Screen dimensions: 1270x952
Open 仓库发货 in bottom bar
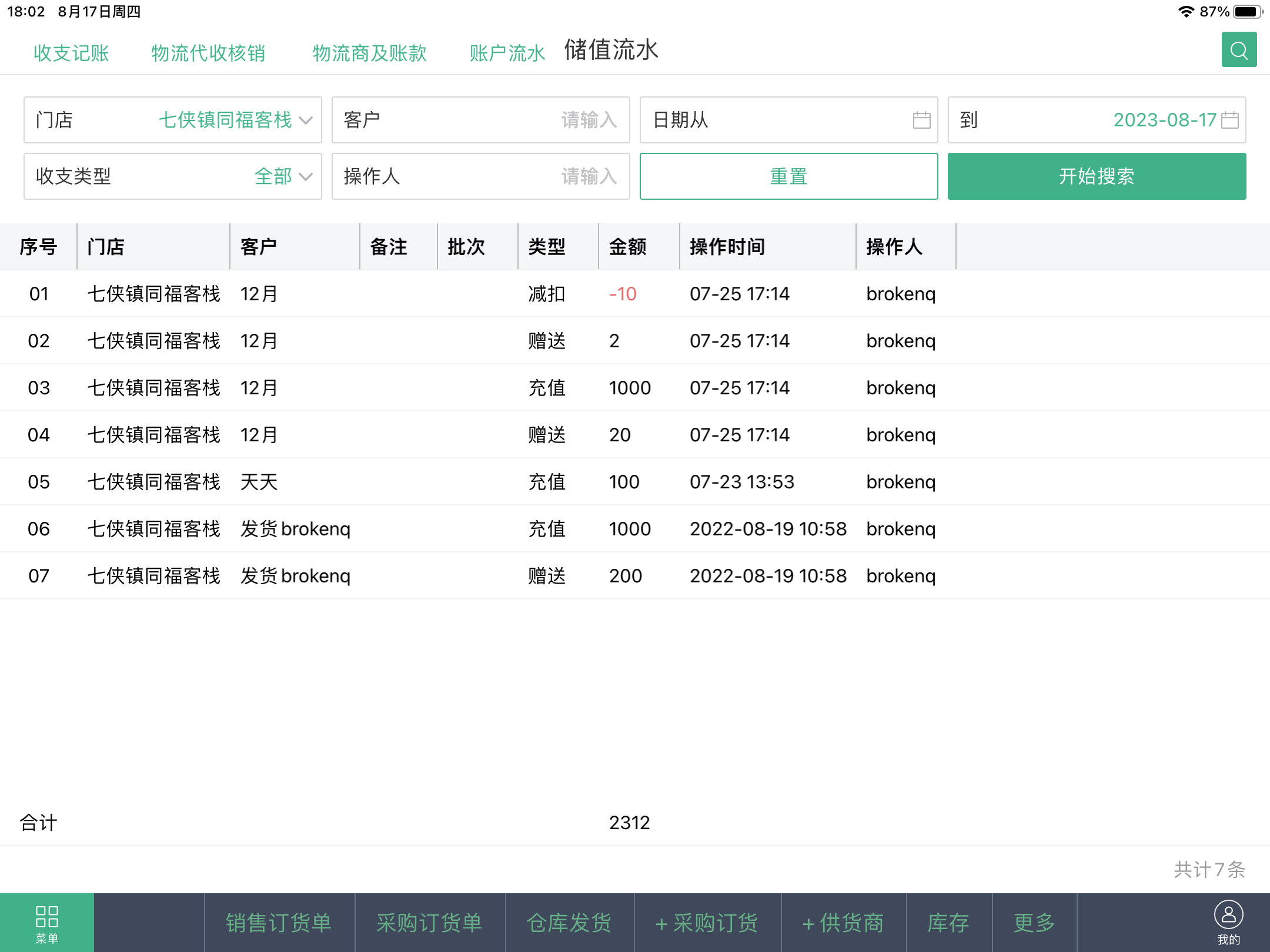point(570,923)
